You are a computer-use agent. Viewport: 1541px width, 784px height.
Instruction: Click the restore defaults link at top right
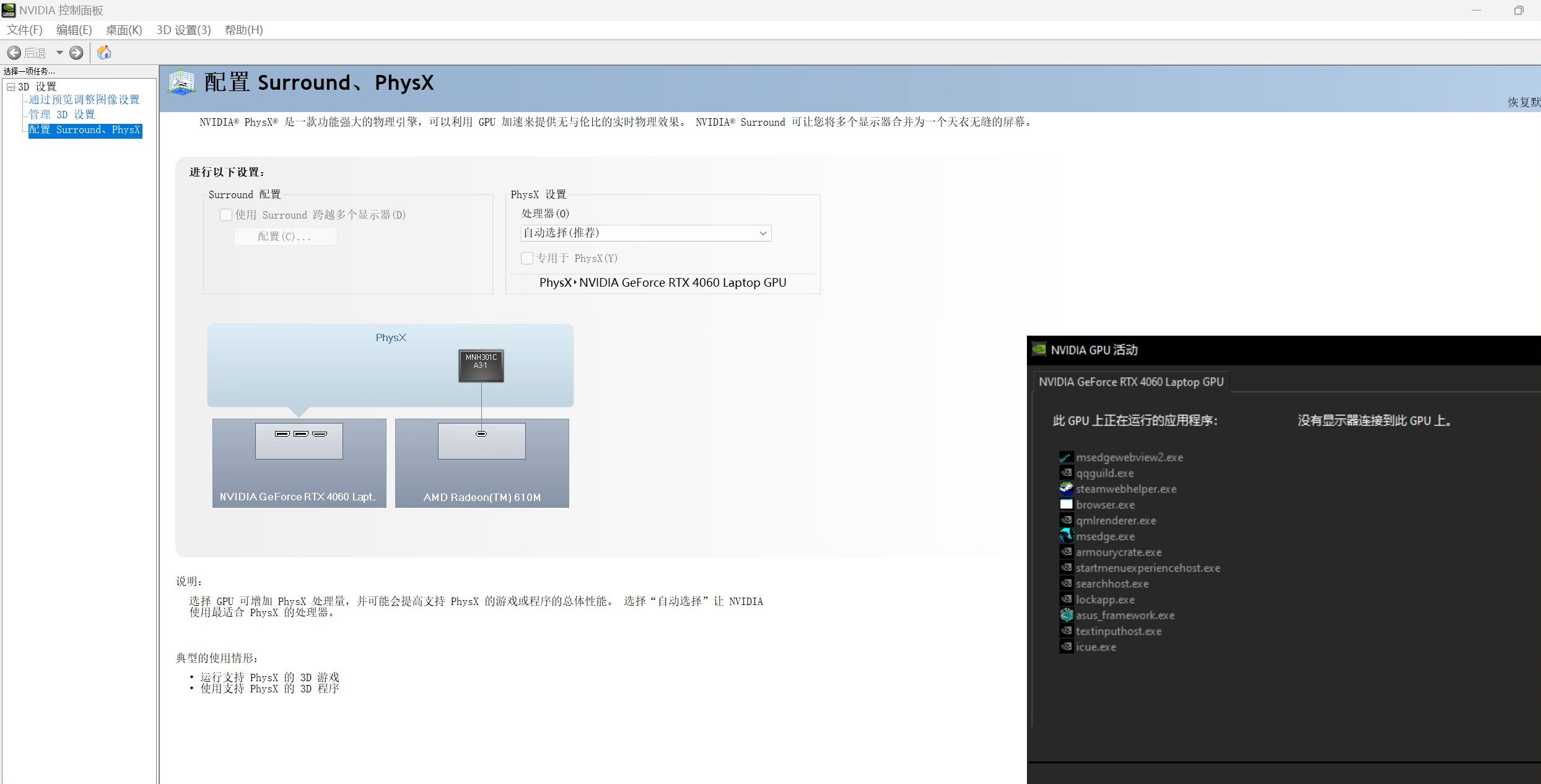pos(1524,102)
